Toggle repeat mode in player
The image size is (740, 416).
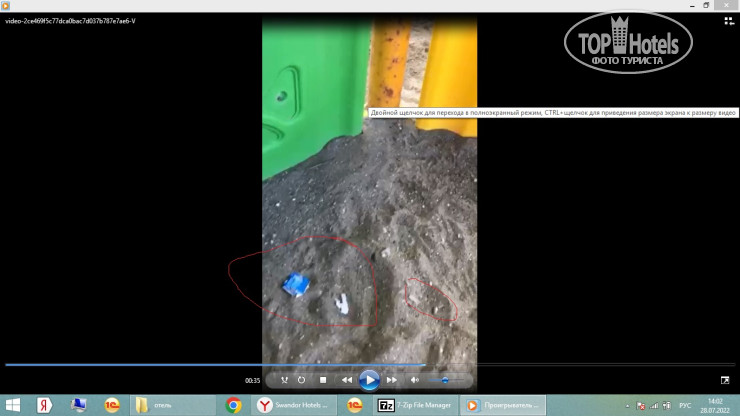302,380
